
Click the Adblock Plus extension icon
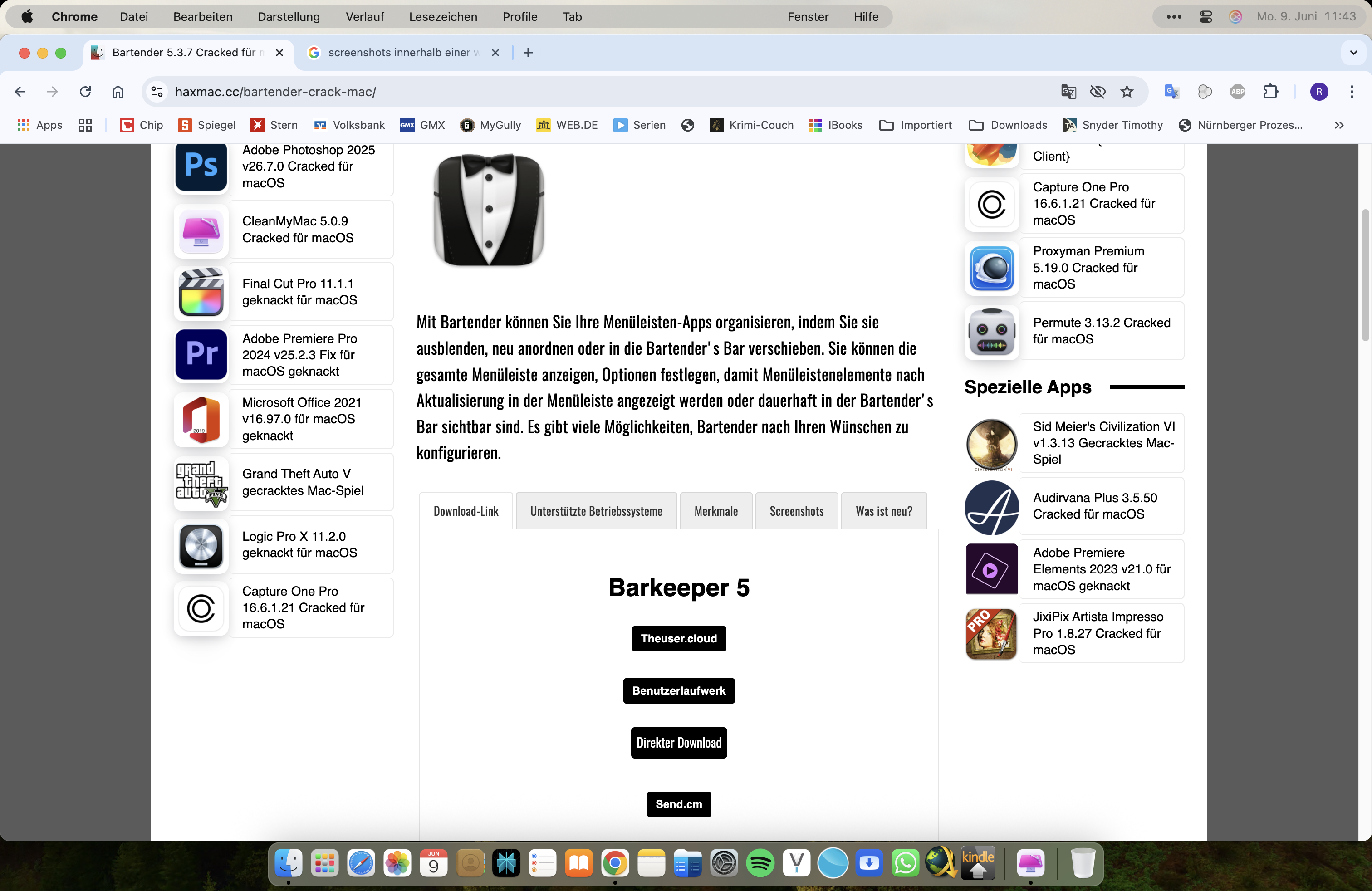[x=1237, y=92]
